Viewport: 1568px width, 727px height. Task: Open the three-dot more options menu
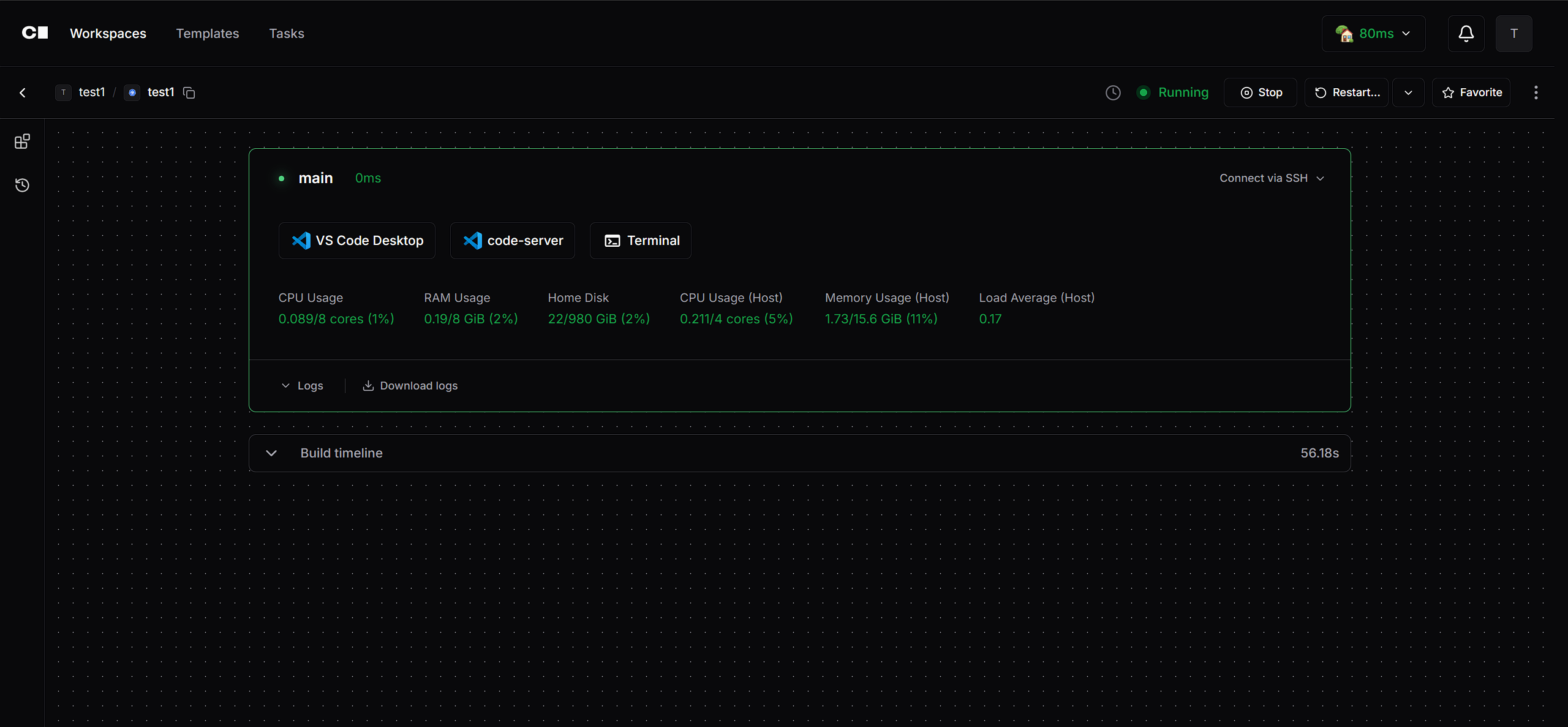click(1536, 92)
